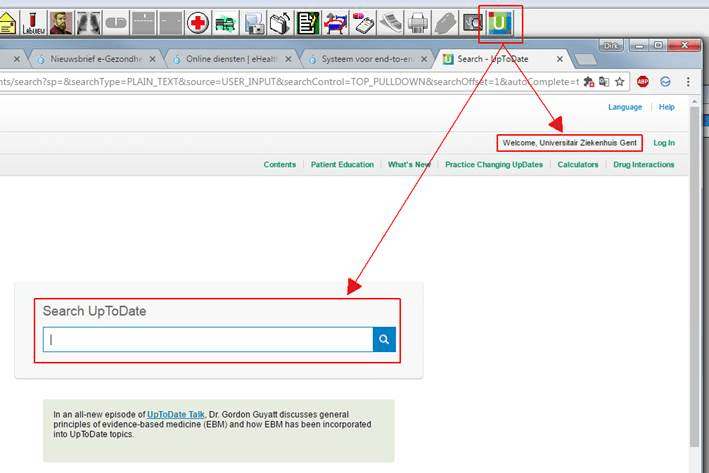The image size is (709, 473).
Task: Click the first grayed-out blank toolbar button
Action: 143,23
